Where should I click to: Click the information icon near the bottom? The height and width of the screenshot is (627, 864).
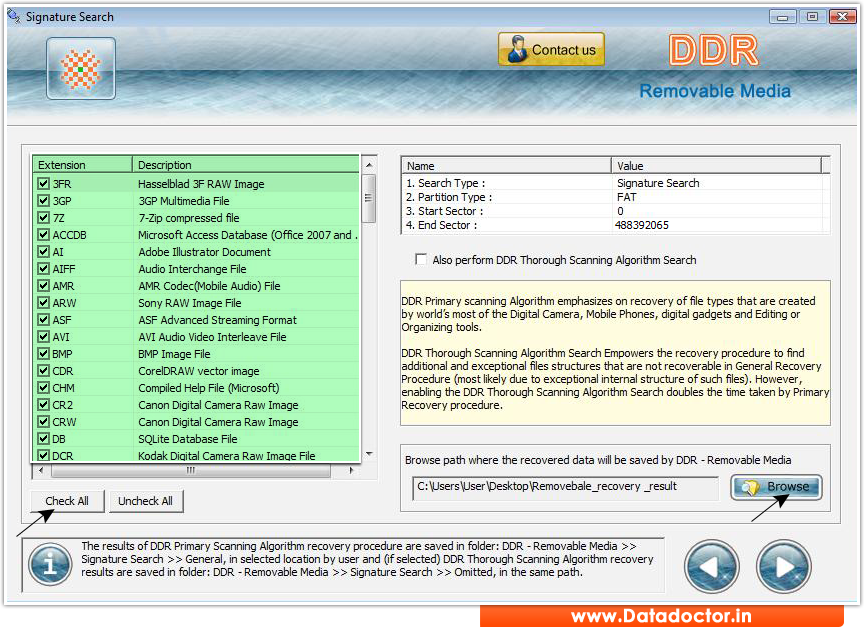49,565
